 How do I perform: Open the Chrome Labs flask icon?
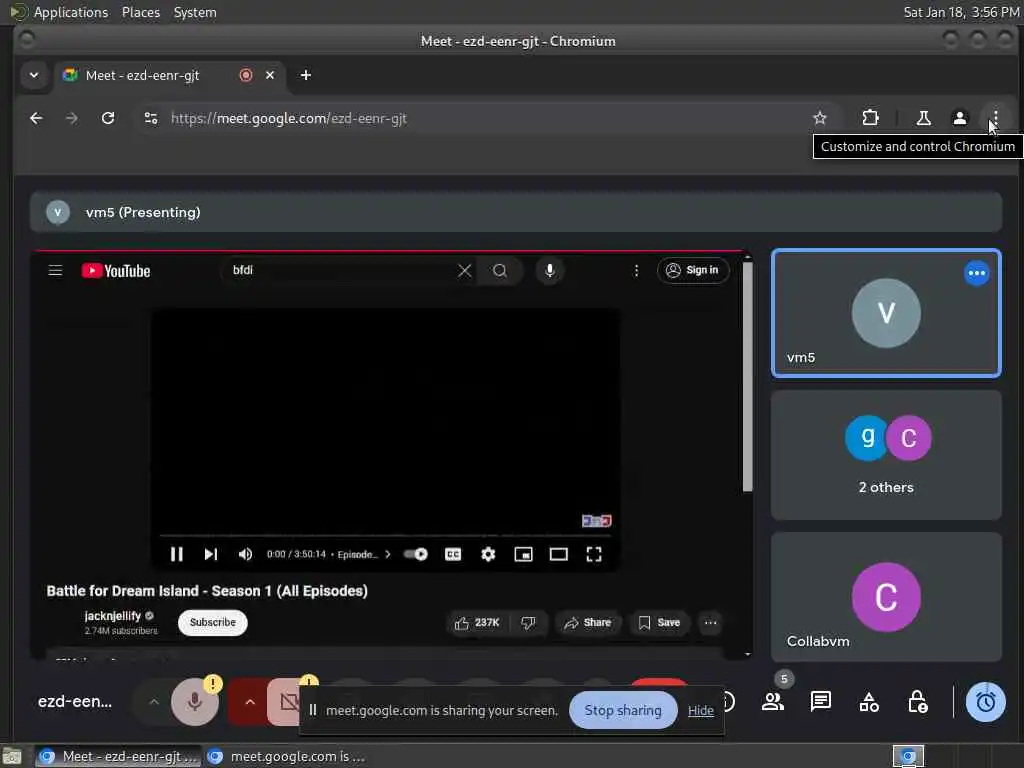coord(923,118)
